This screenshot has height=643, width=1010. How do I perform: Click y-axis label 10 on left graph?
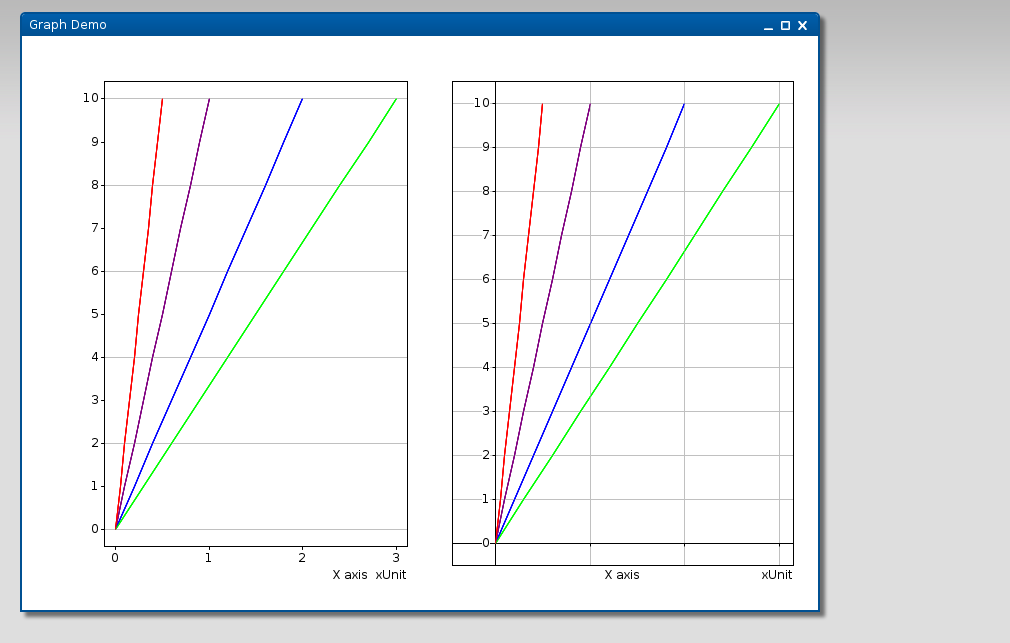(x=91, y=98)
